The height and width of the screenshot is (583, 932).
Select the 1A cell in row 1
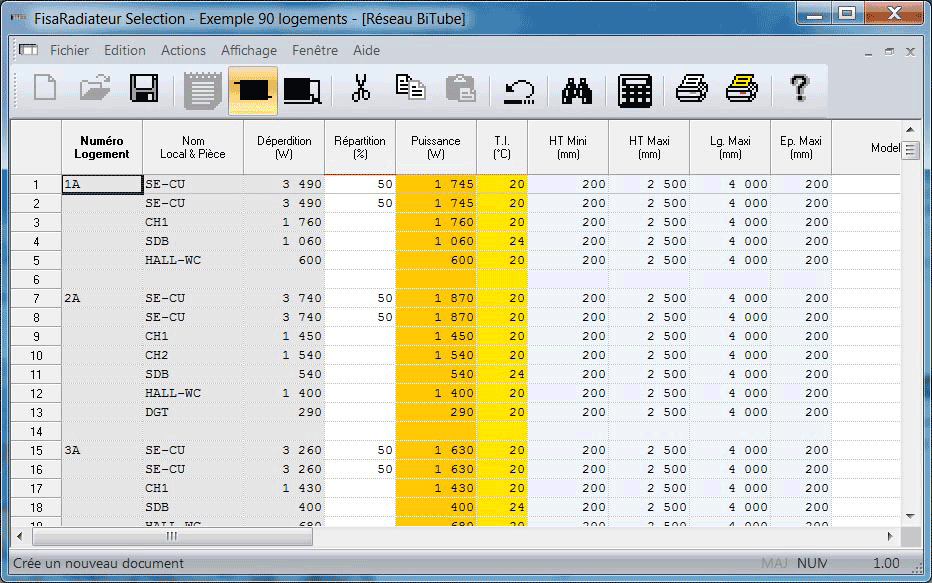[x=102, y=184]
